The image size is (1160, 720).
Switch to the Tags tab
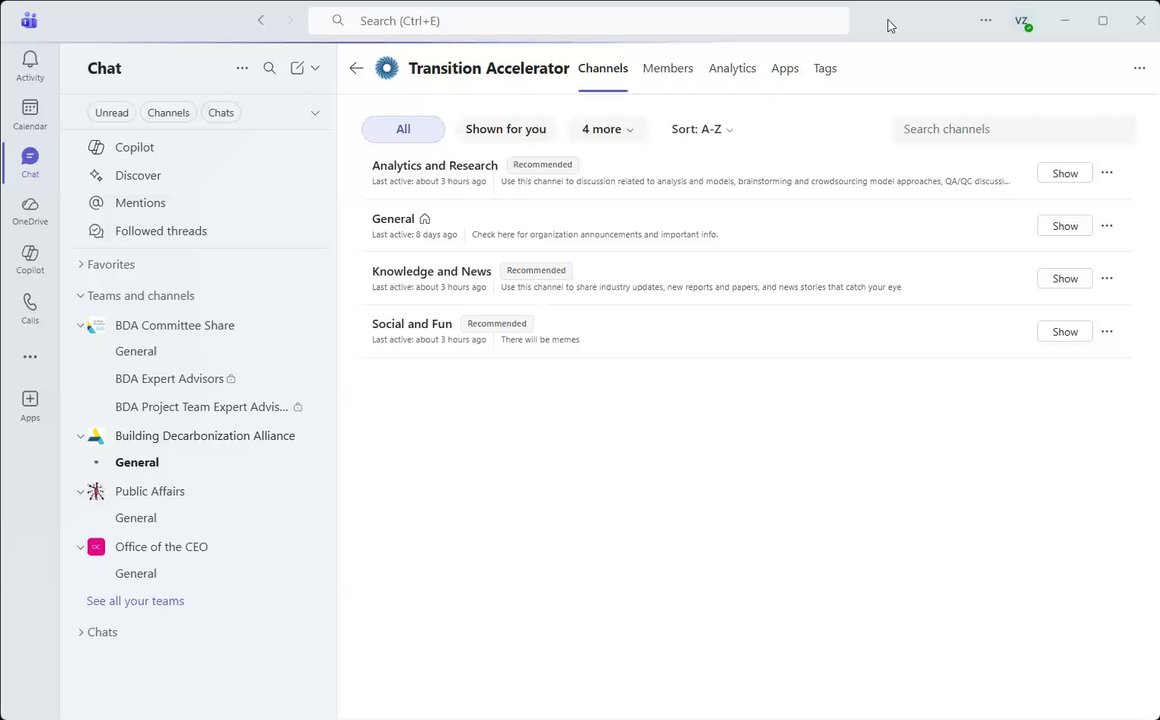(825, 68)
